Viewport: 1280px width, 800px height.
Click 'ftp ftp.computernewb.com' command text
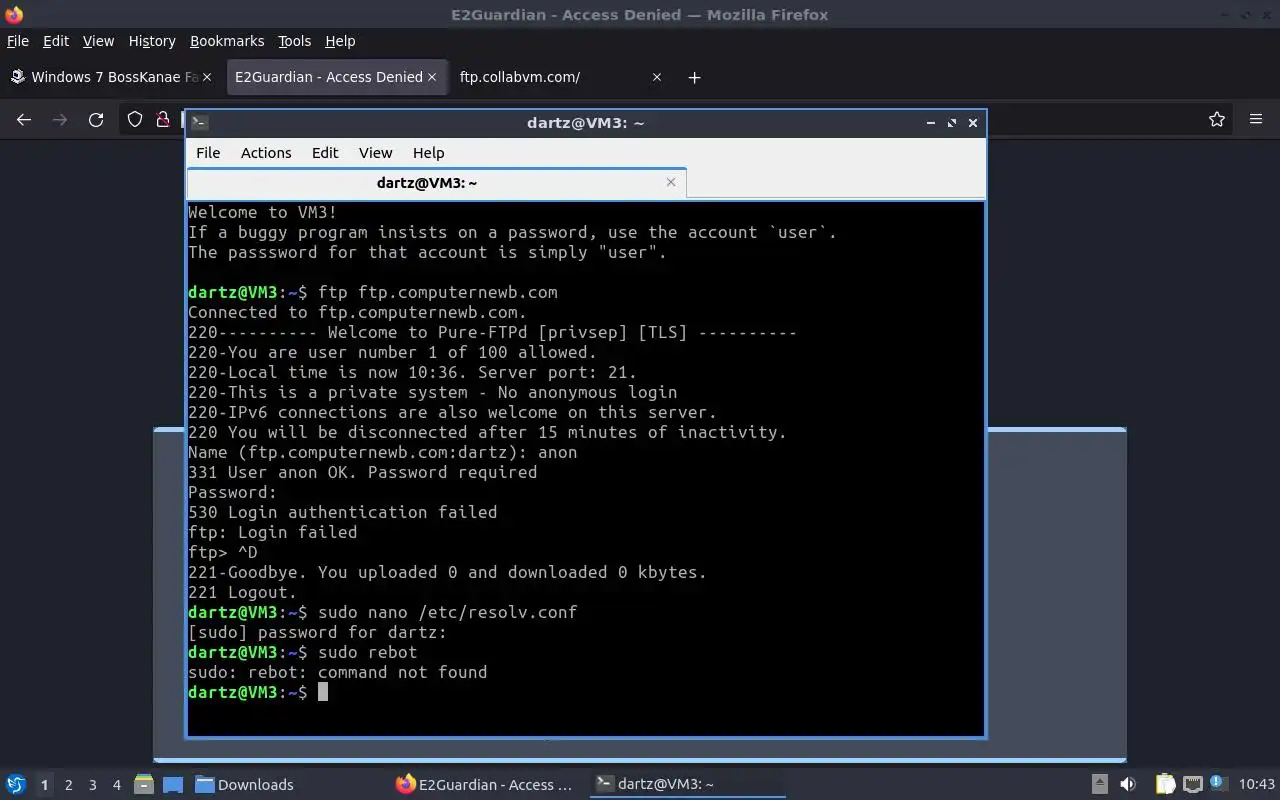tap(438, 292)
